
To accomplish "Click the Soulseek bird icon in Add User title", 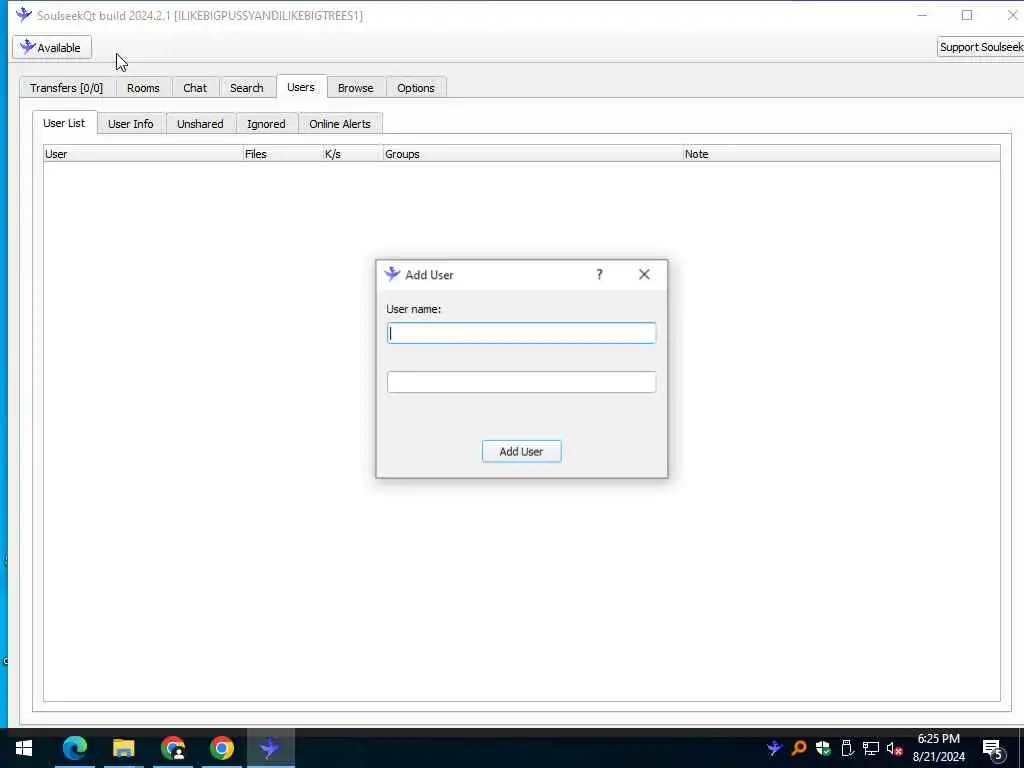I will 392,274.
